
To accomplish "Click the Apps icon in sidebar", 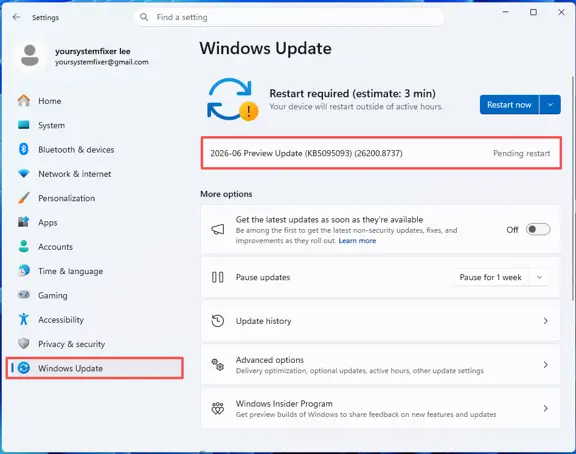I will pos(24,222).
